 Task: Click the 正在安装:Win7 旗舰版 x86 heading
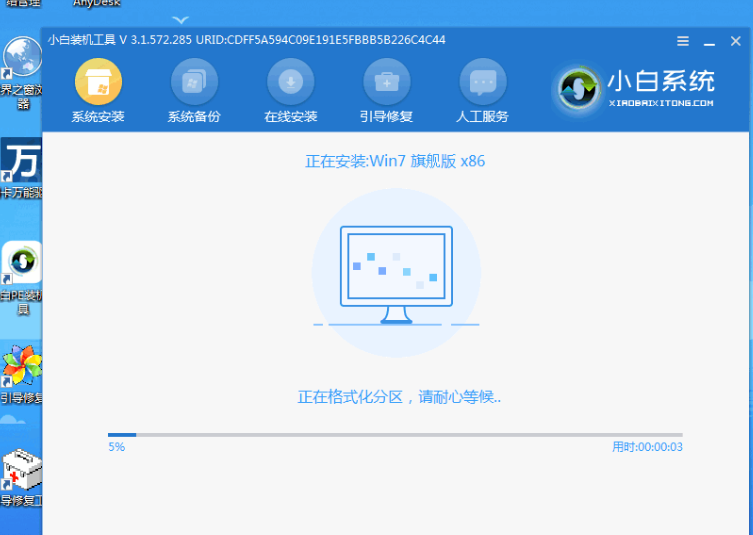click(x=395, y=161)
